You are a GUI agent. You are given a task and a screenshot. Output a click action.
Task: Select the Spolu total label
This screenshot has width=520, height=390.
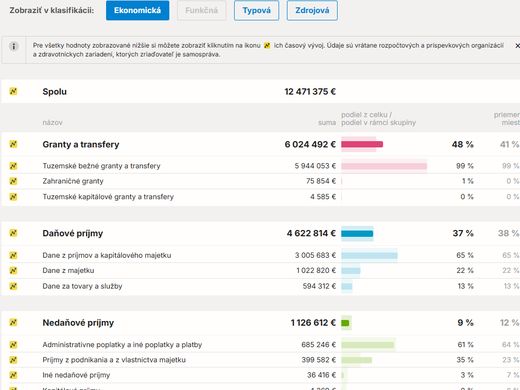[55, 91]
